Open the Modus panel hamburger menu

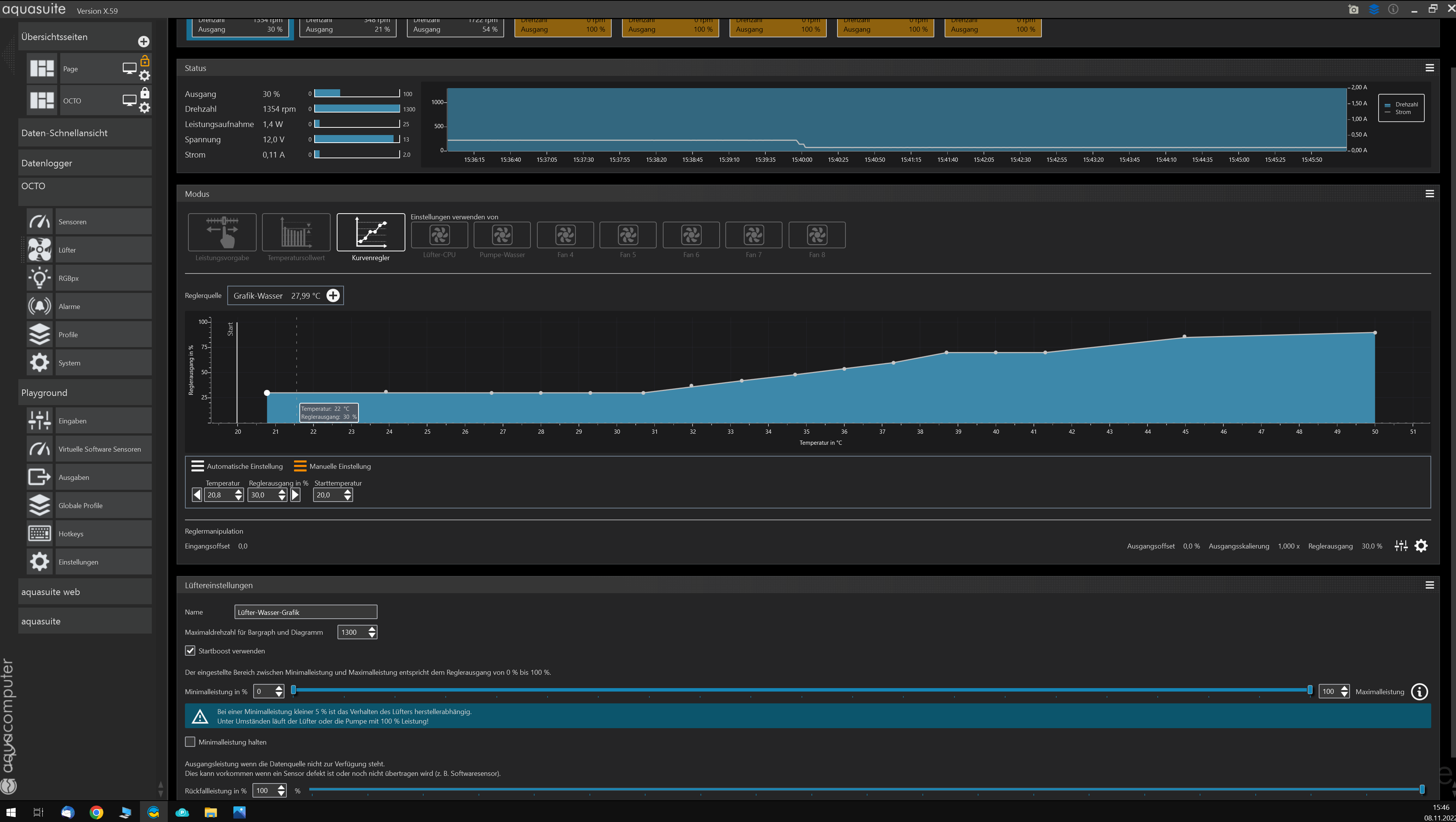[1429, 194]
